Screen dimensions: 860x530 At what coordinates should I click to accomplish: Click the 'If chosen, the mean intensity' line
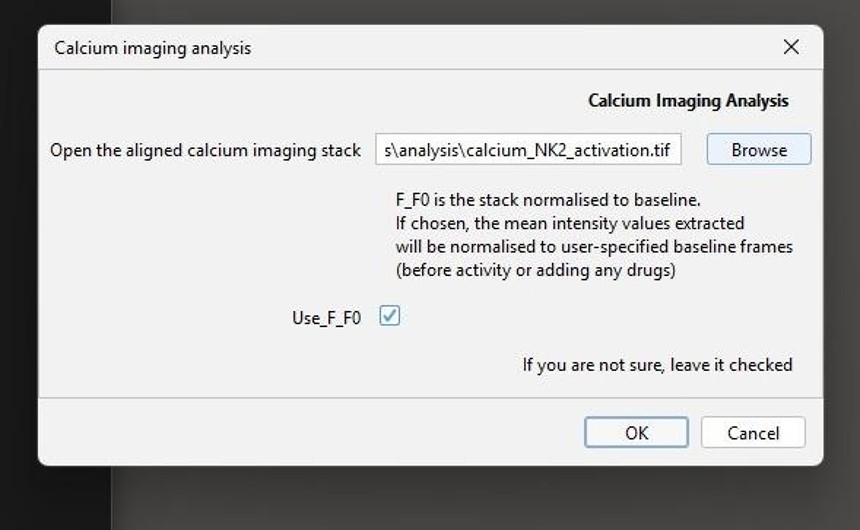pos(570,223)
